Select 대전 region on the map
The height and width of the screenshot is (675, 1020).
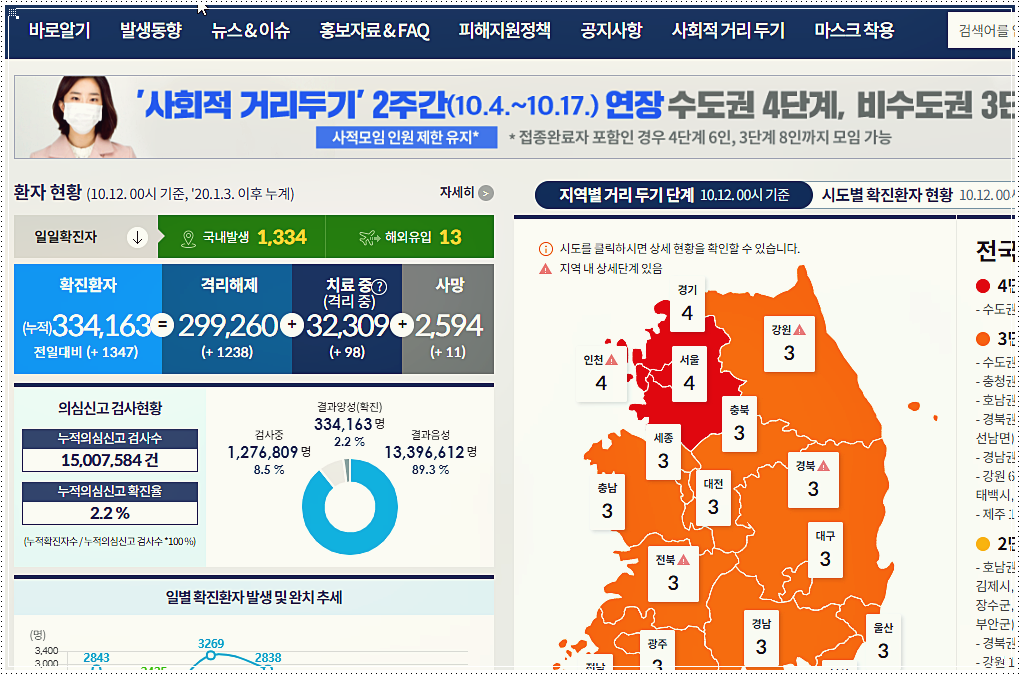(713, 499)
